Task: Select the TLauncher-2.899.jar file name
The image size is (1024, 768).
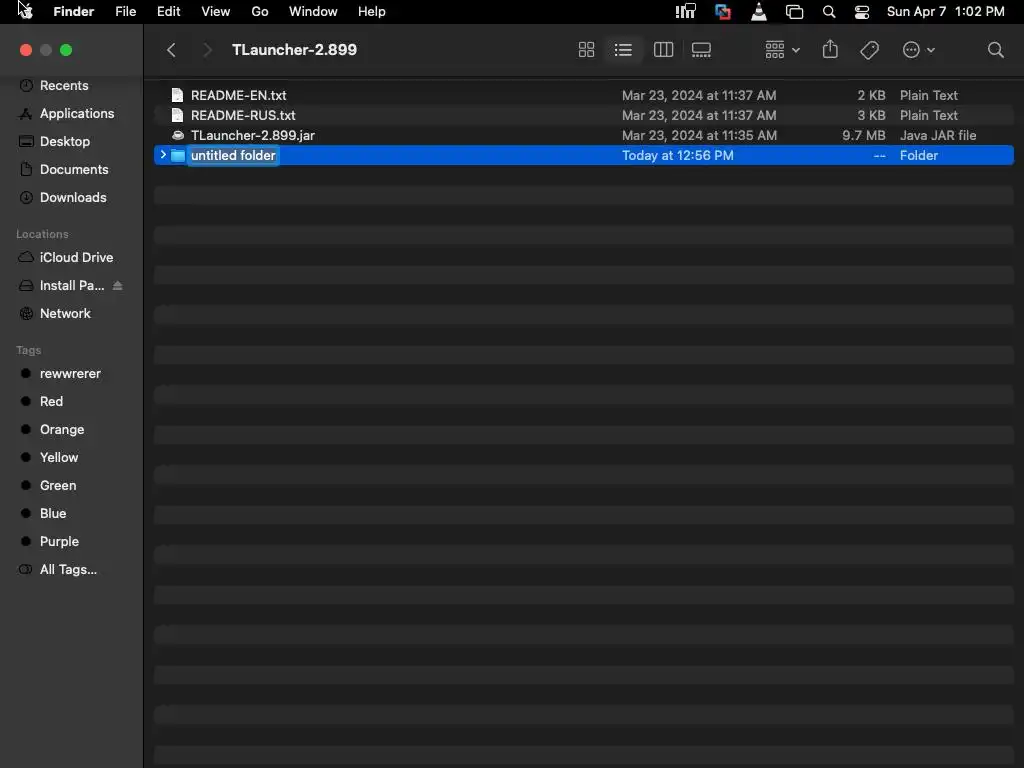Action: (x=253, y=135)
